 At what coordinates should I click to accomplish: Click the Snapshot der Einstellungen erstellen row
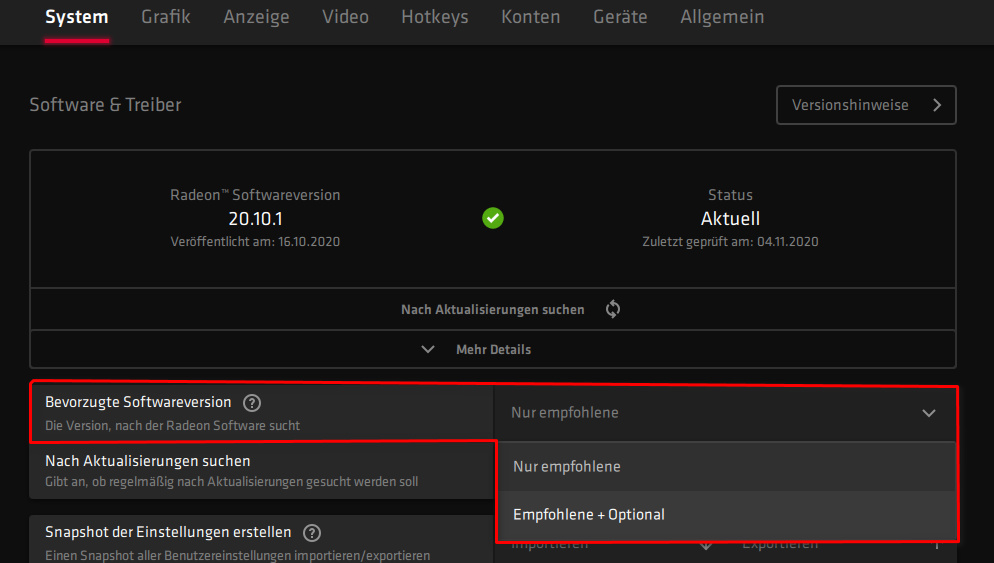[x=262, y=539]
